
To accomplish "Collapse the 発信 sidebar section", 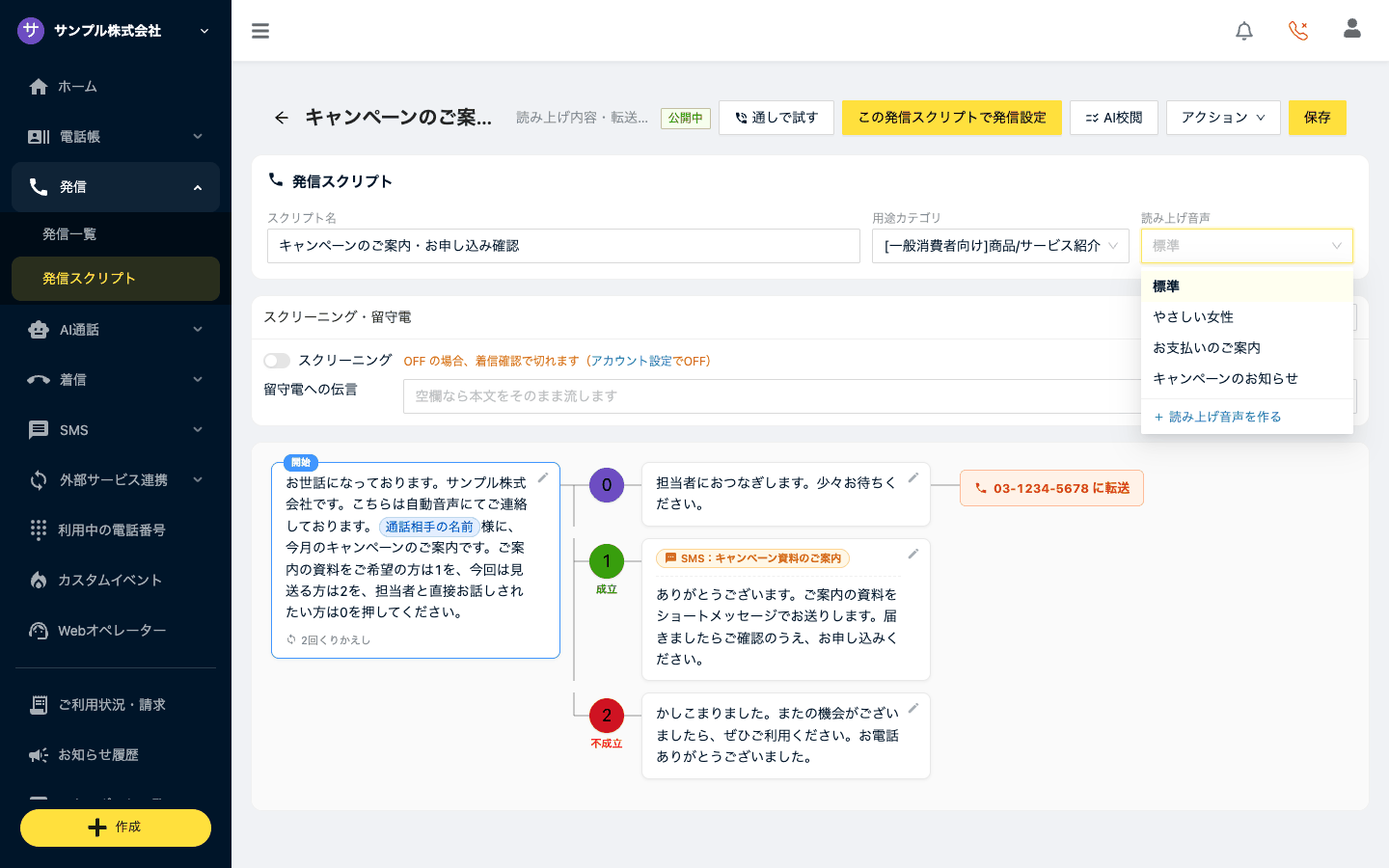I will [x=116, y=187].
